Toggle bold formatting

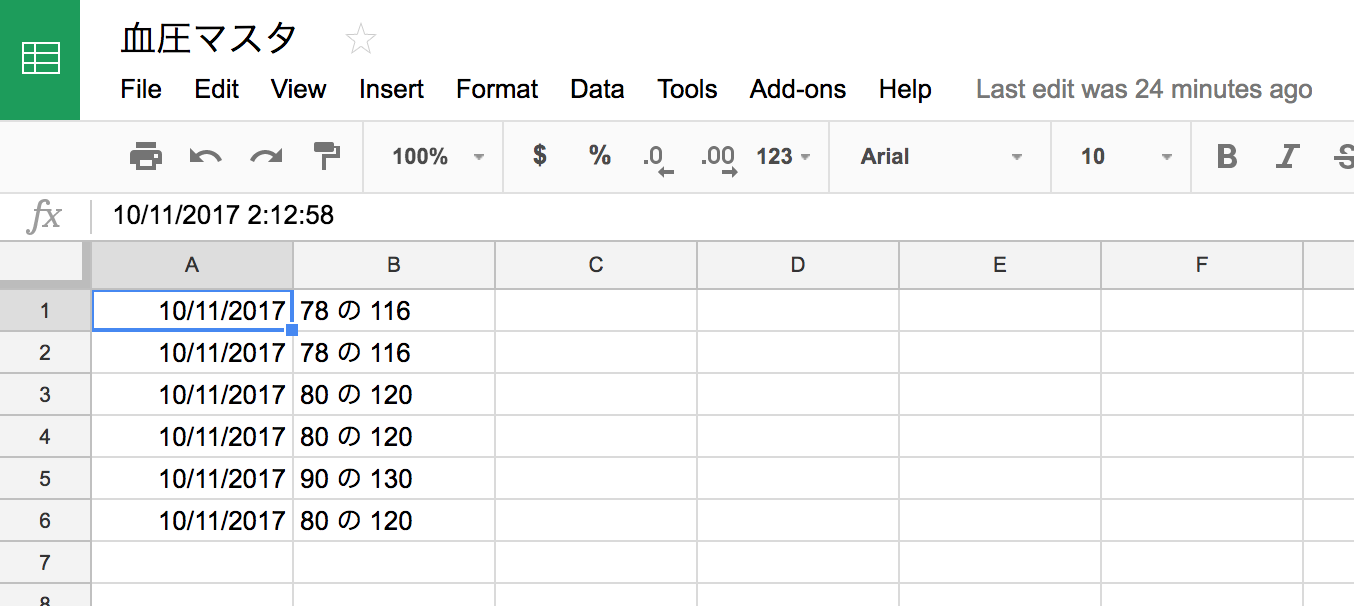[x=1226, y=156]
